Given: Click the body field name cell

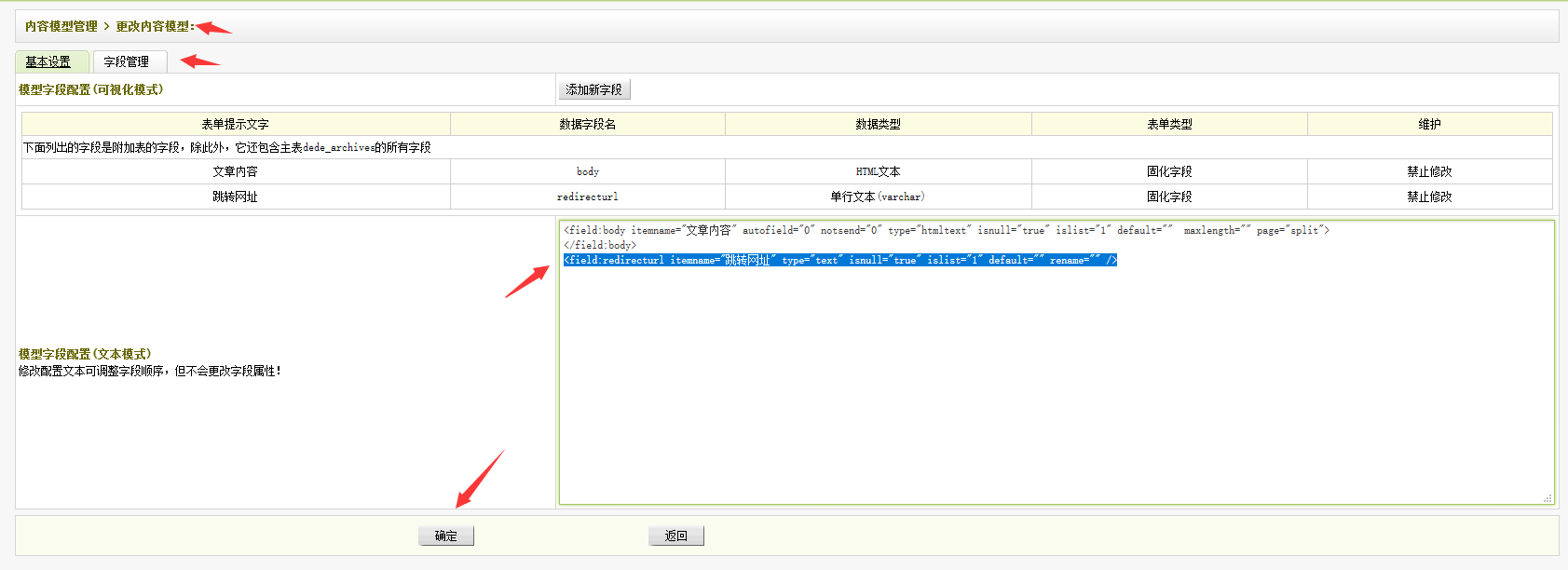Looking at the screenshot, I should click(x=587, y=171).
